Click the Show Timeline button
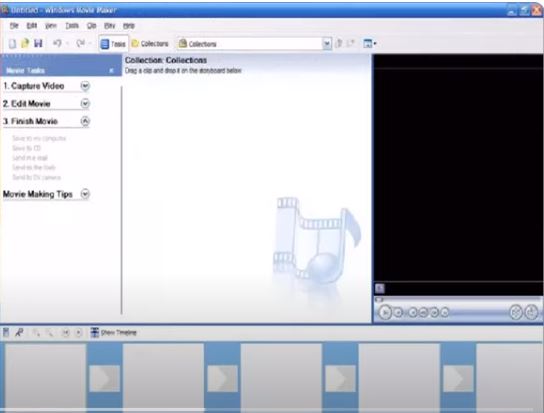The image size is (544, 413). tap(113, 332)
